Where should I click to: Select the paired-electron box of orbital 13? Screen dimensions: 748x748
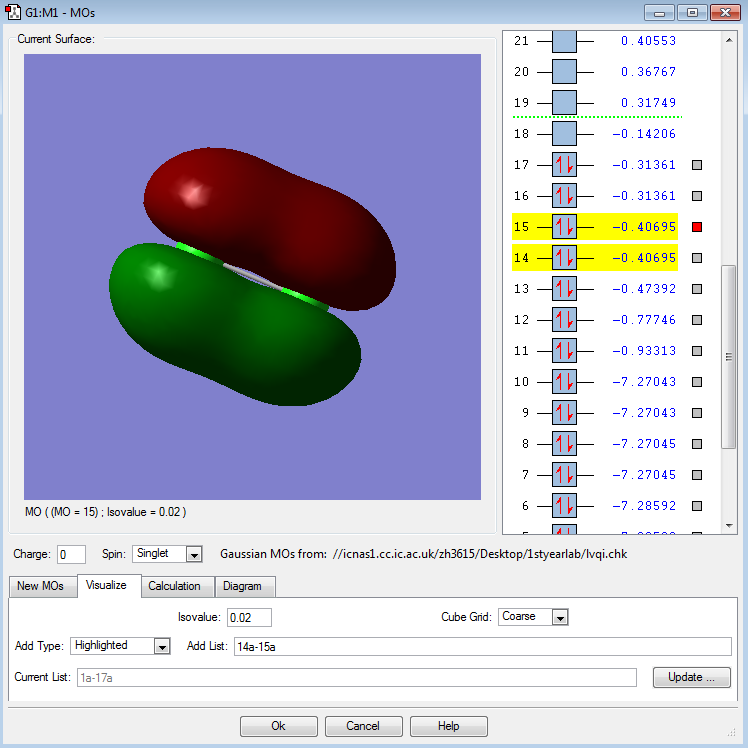click(564, 289)
